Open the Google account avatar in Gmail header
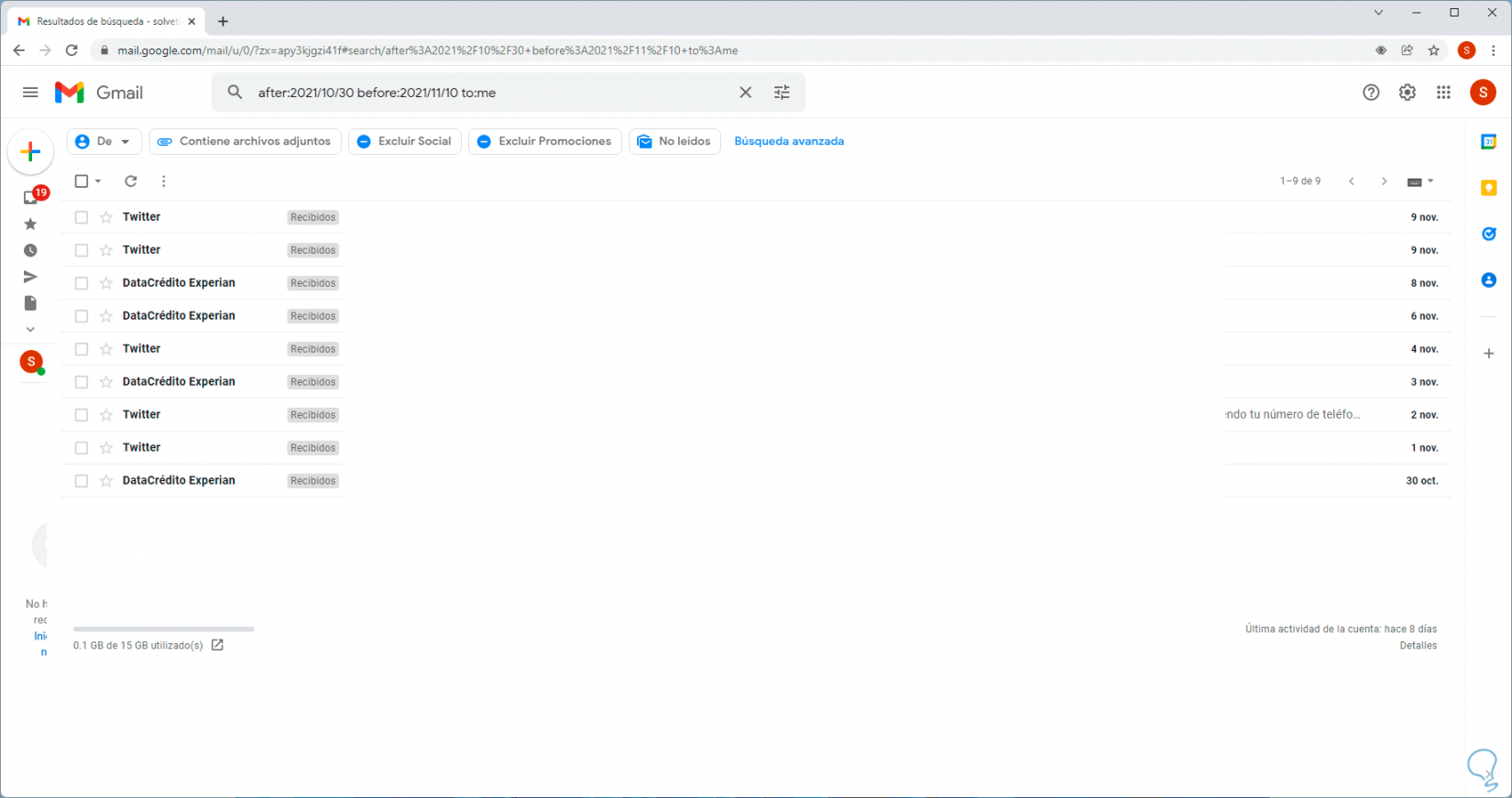 click(1483, 93)
